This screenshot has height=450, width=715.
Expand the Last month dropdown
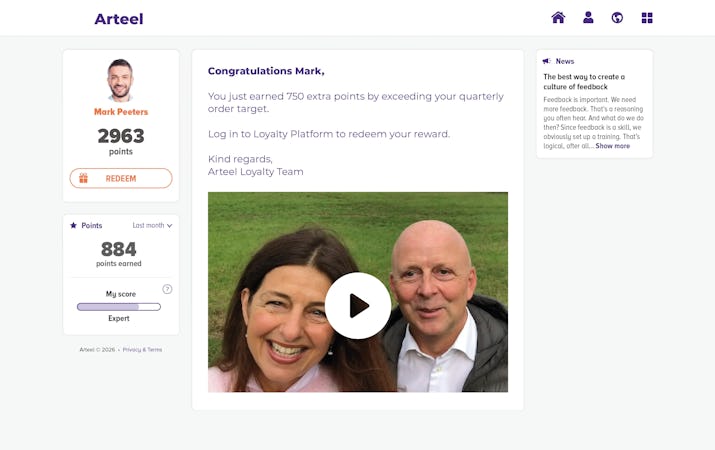(152, 225)
